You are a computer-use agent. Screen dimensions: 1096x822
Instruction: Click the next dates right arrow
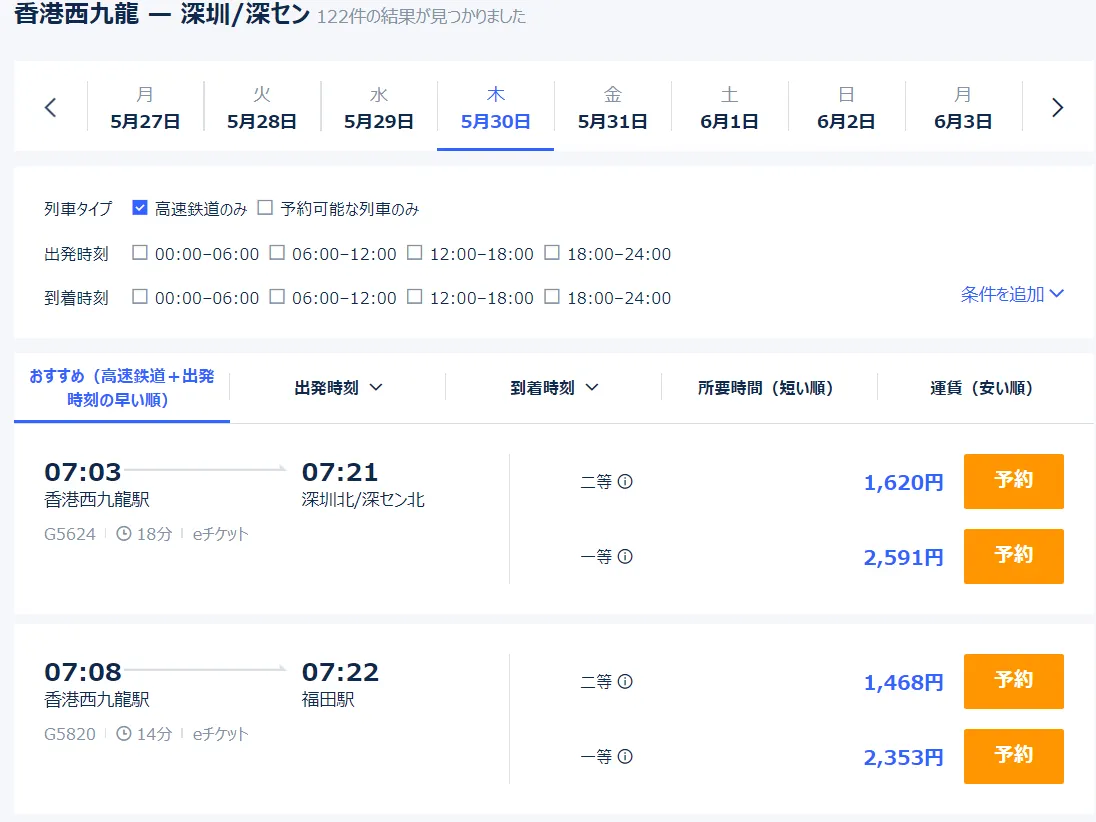[1058, 108]
